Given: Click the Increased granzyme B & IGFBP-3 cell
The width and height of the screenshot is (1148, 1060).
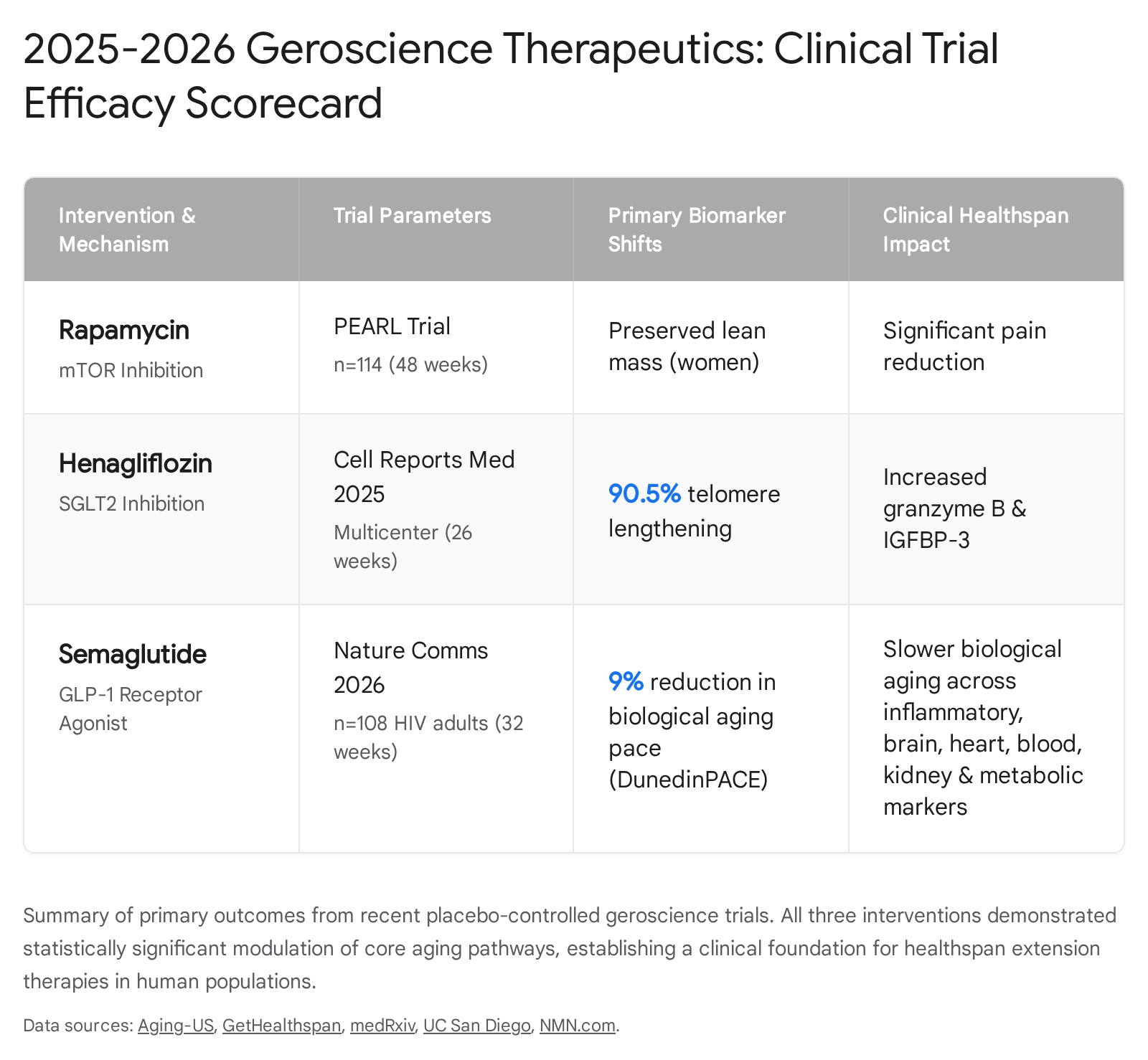Looking at the screenshot, I should click(x=986, y=509).
